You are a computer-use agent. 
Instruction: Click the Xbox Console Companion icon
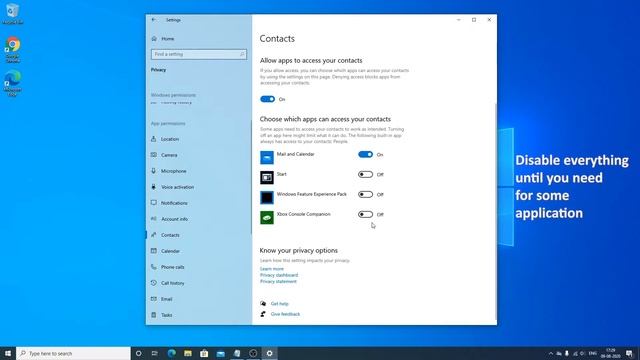coord(267,217)
